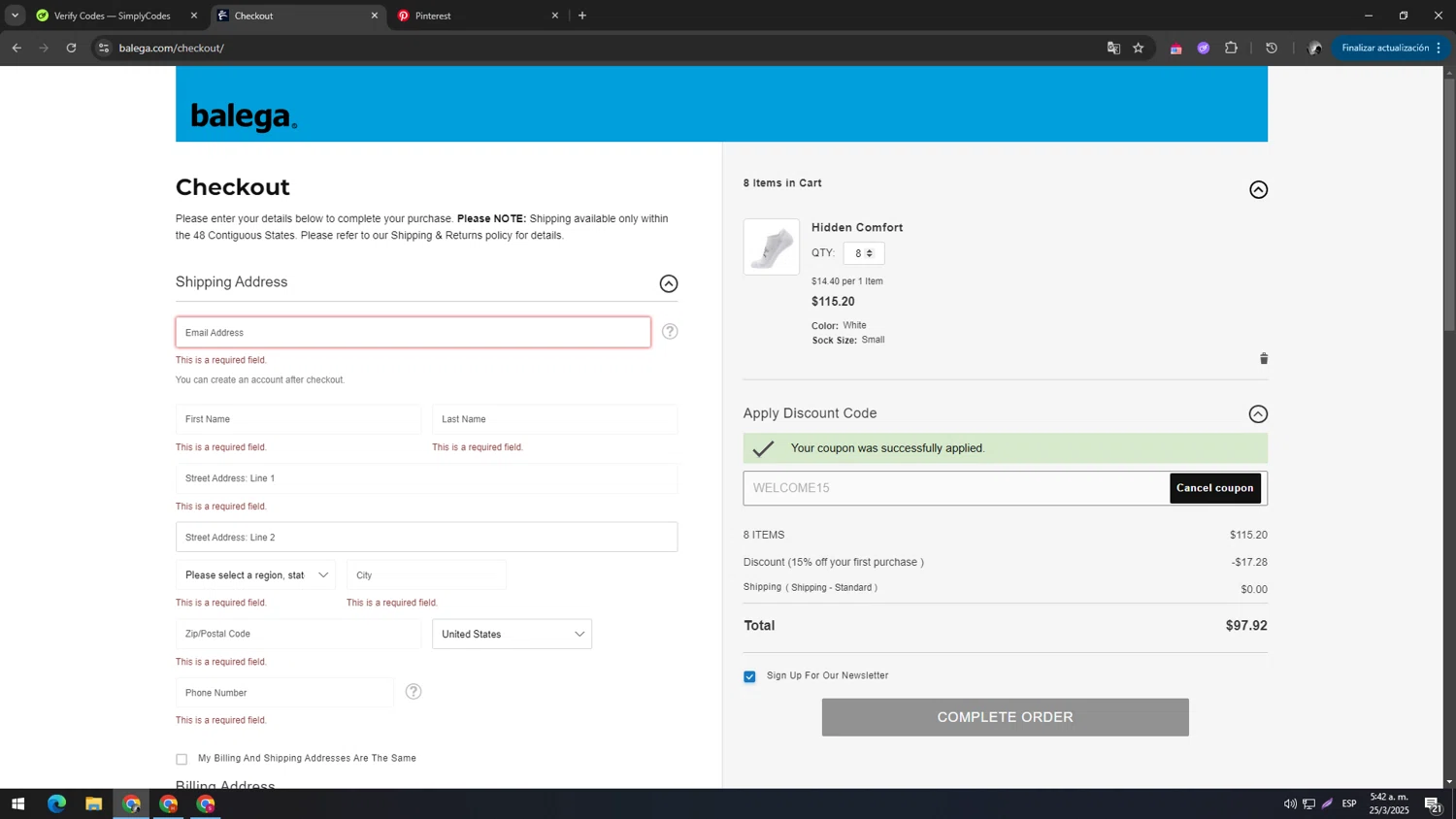Close the Verify Codes tab
Image resolution: width=1456 pixels, height=819 pixels.
[193, 16]
